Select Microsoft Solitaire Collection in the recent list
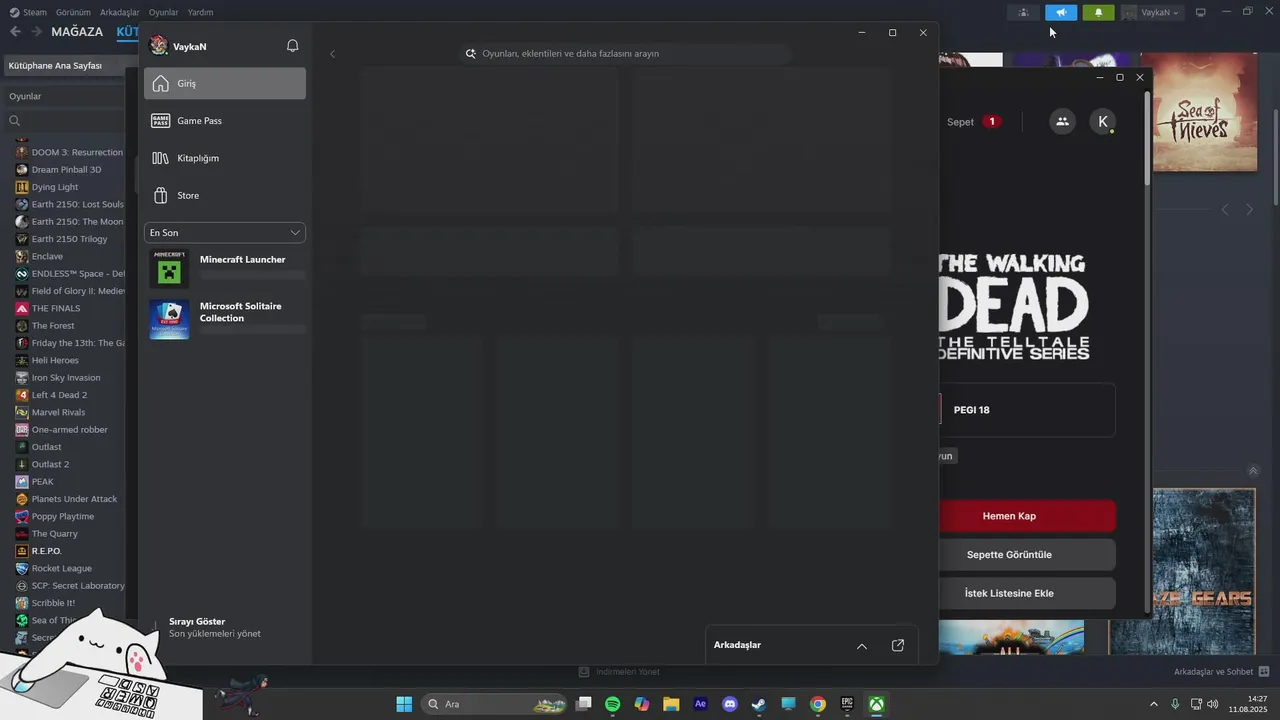Screen dimensions: 1280x720 click(x=227, y=319)
